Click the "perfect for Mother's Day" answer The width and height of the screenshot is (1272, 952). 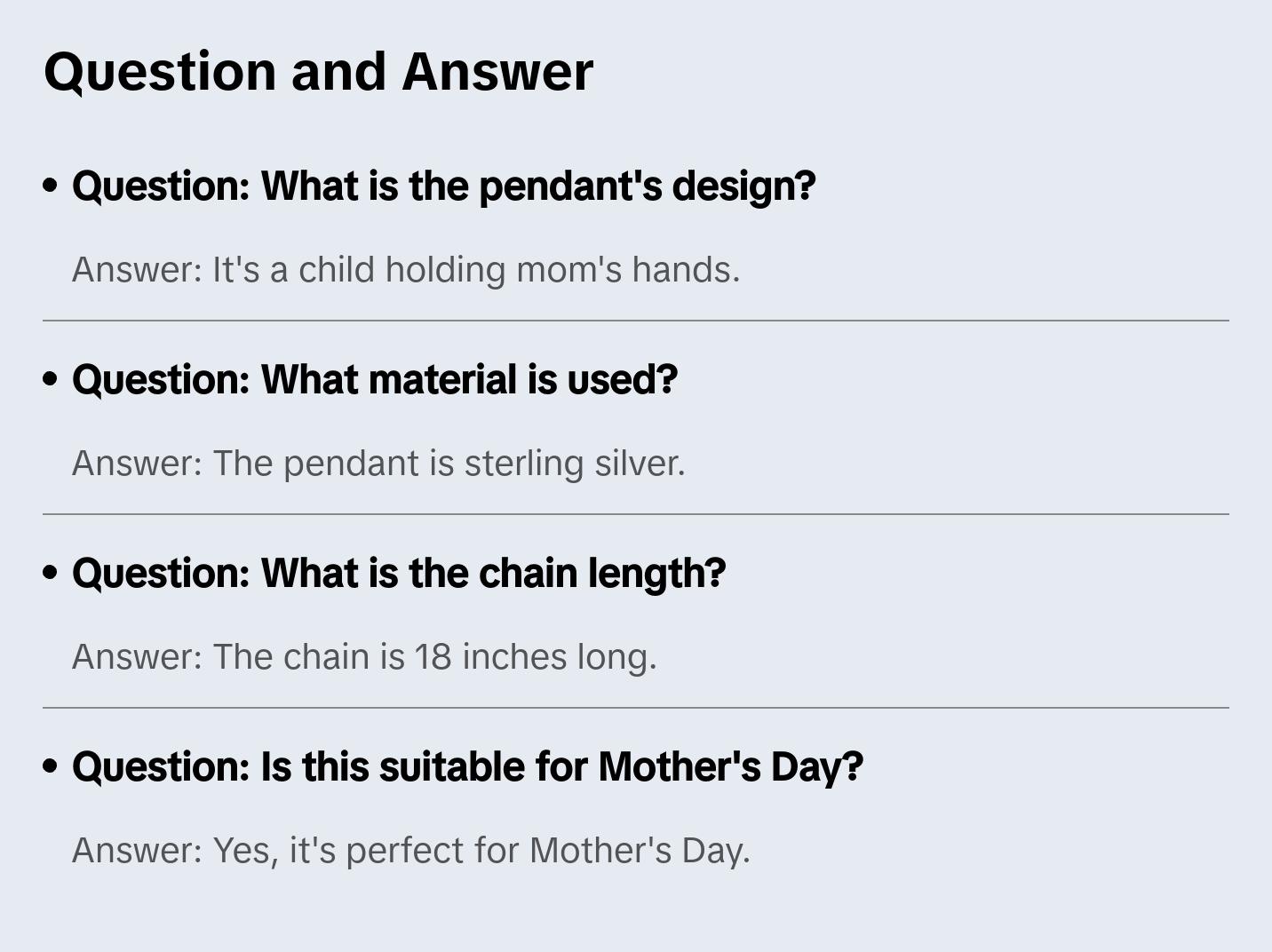410,851
